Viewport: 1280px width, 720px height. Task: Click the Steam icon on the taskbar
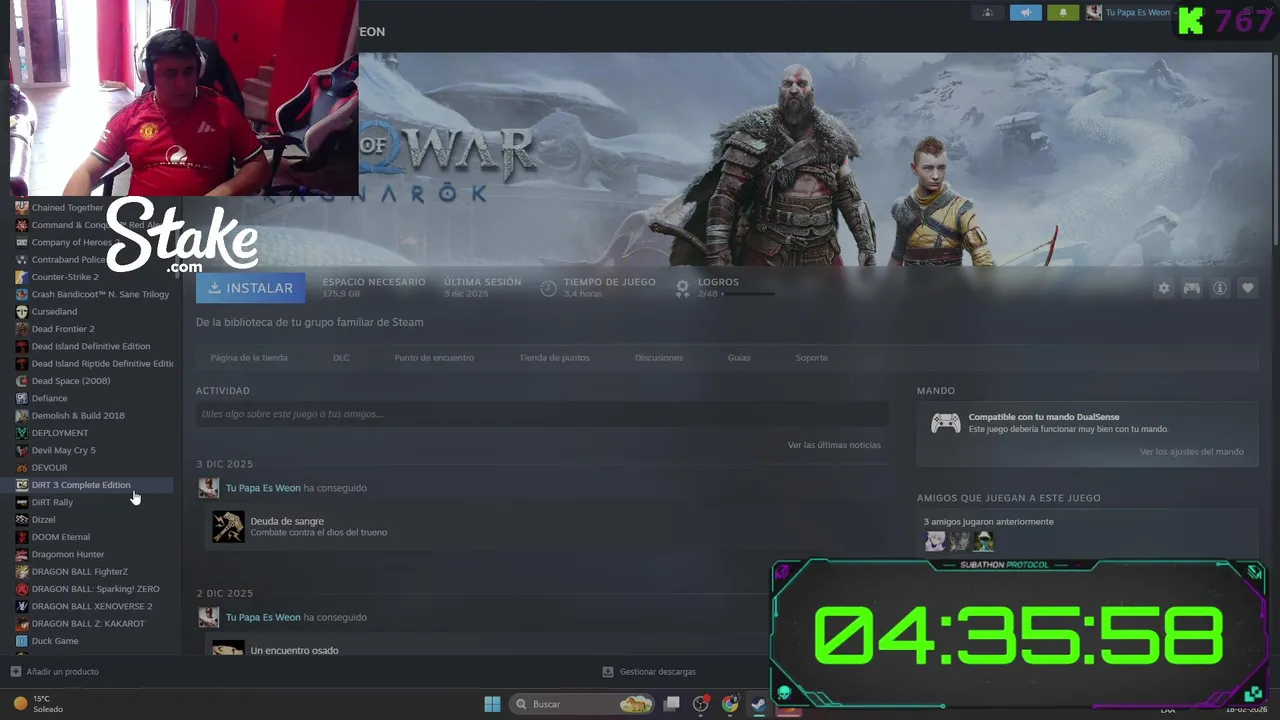(x=759, y=704)
